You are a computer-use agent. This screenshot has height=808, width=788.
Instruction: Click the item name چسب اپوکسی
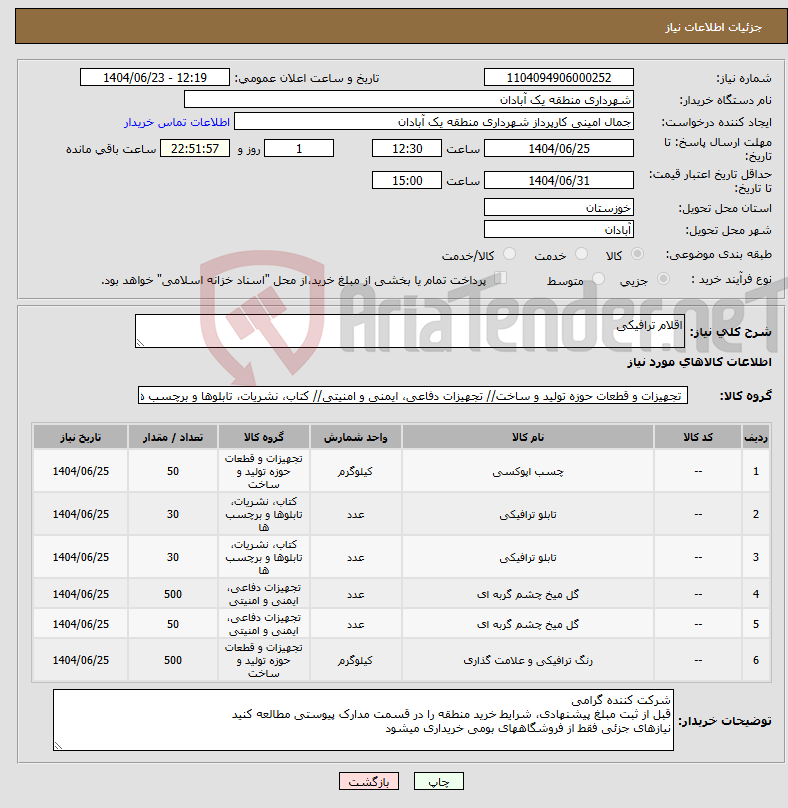[x=528, y=472]
